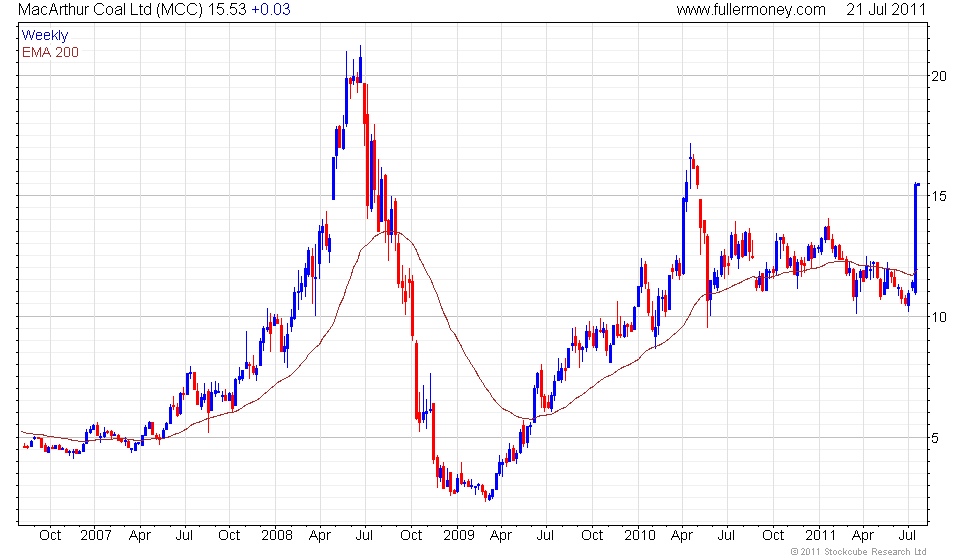The width and height of the screenshot is (980, 560).
Task: Click the MacArthur Coal Ltd (MCC) title
Action: pyautogui.click(x=111, y=10)
